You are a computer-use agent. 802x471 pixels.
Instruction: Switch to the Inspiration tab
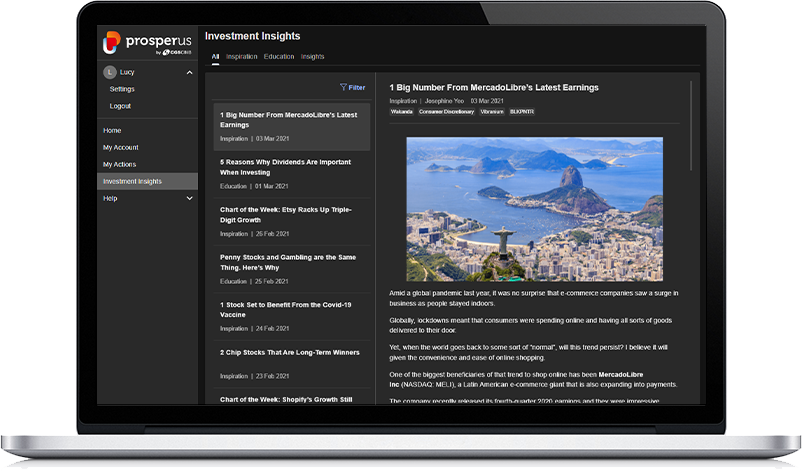tap(241, 57)
